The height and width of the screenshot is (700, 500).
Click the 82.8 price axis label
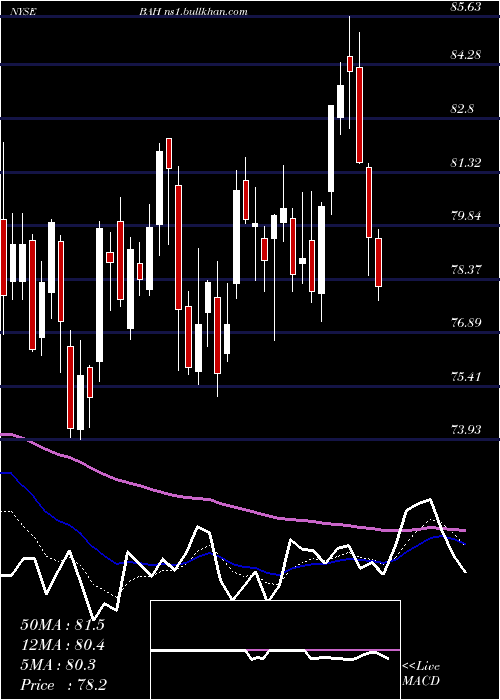pyautogui.click(x=463, y=109)
